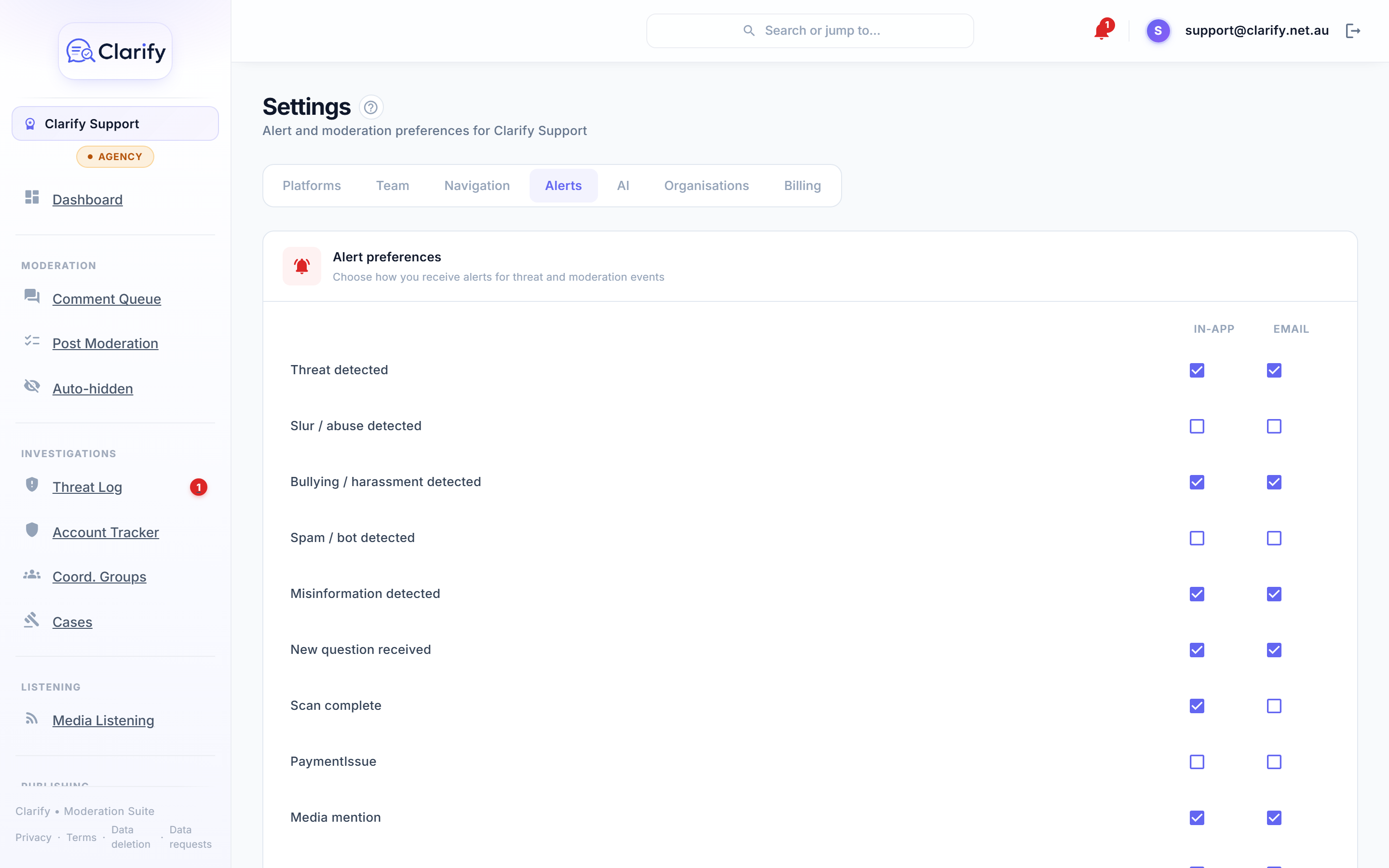Click the notification bell icon
1389x868 pixels.
[x=1102, y=30]
